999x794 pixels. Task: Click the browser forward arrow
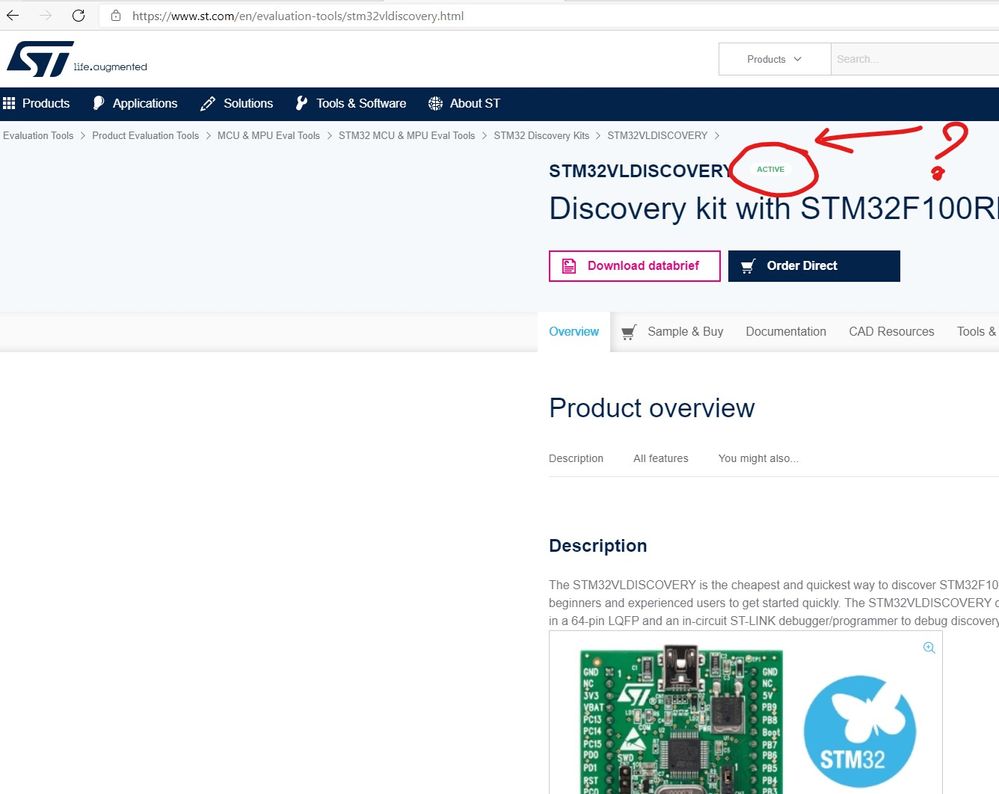click(45, 16)
